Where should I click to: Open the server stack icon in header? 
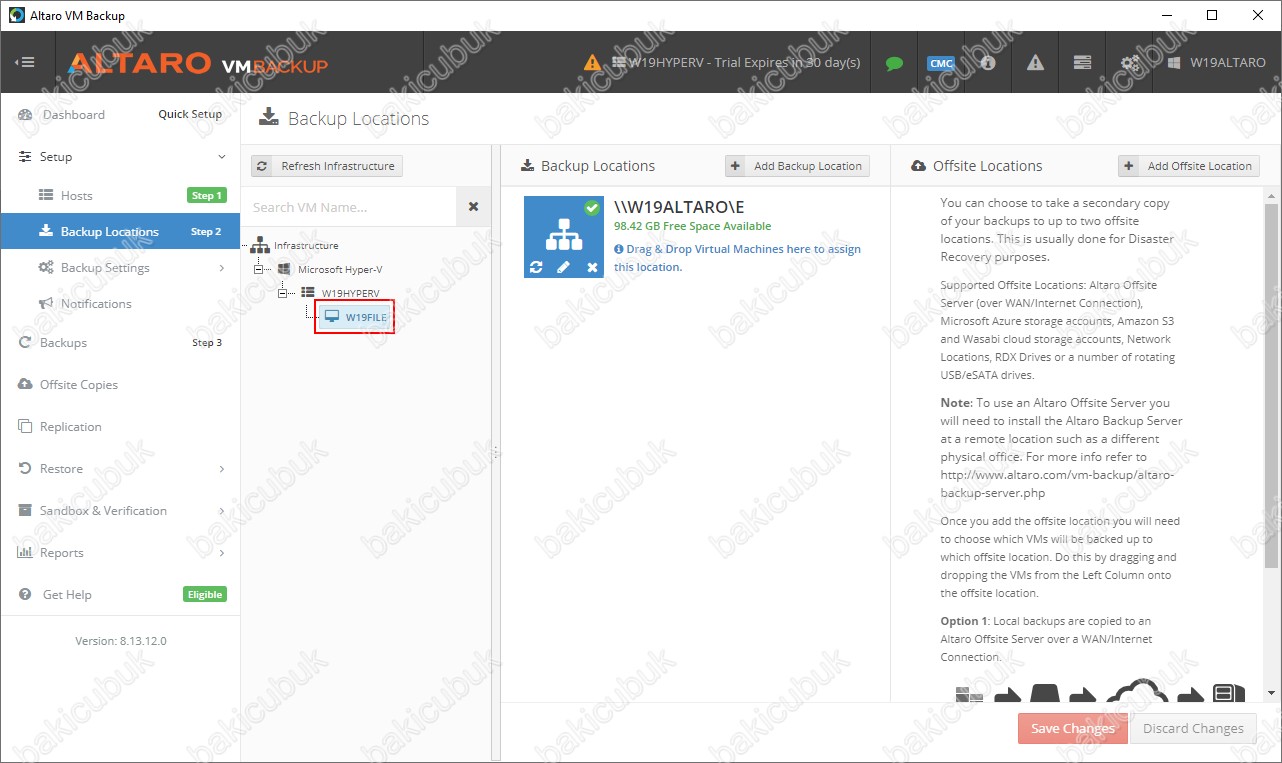[x=1082, y=62]
